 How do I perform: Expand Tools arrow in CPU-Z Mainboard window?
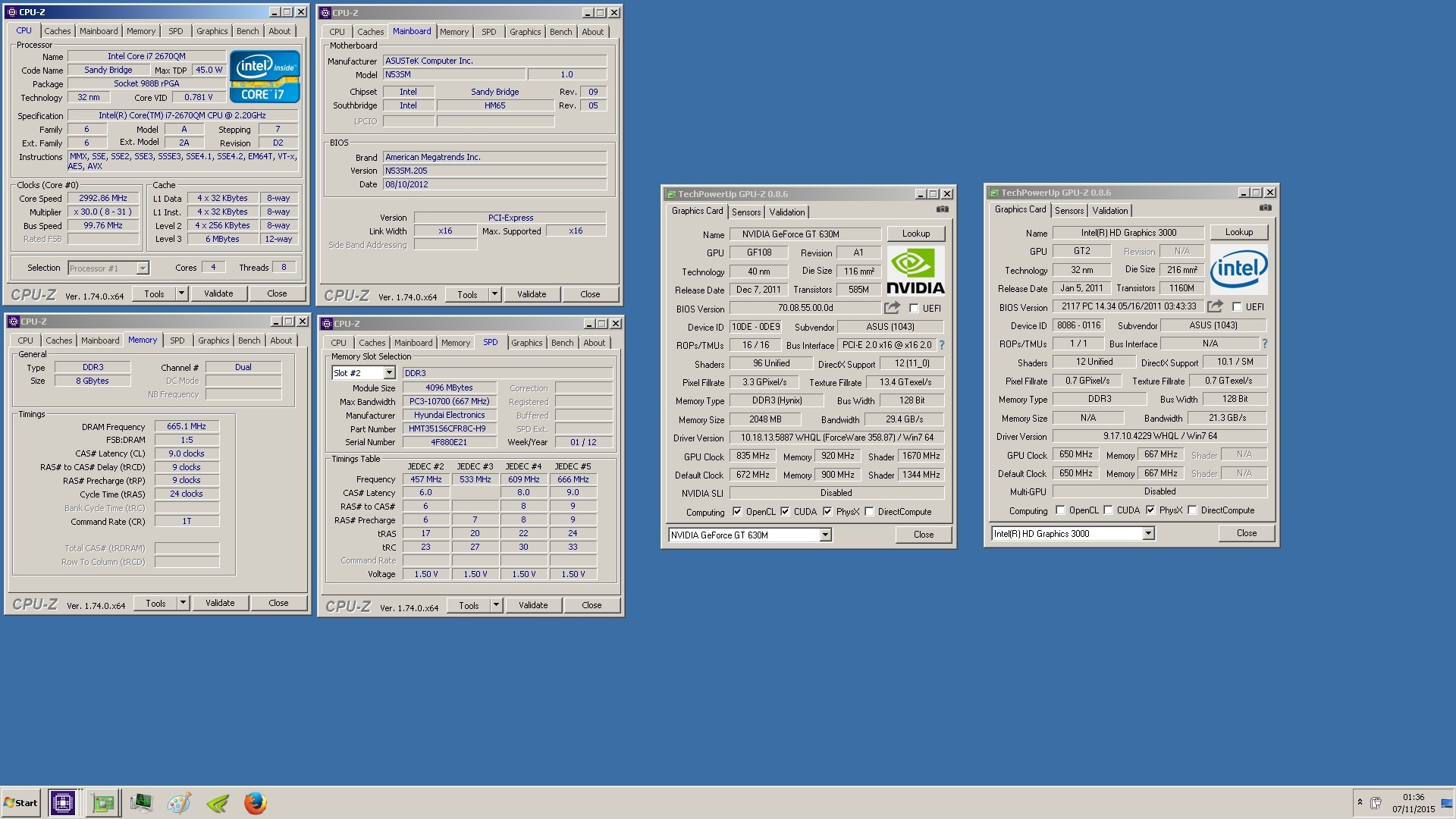pos(494,295)
